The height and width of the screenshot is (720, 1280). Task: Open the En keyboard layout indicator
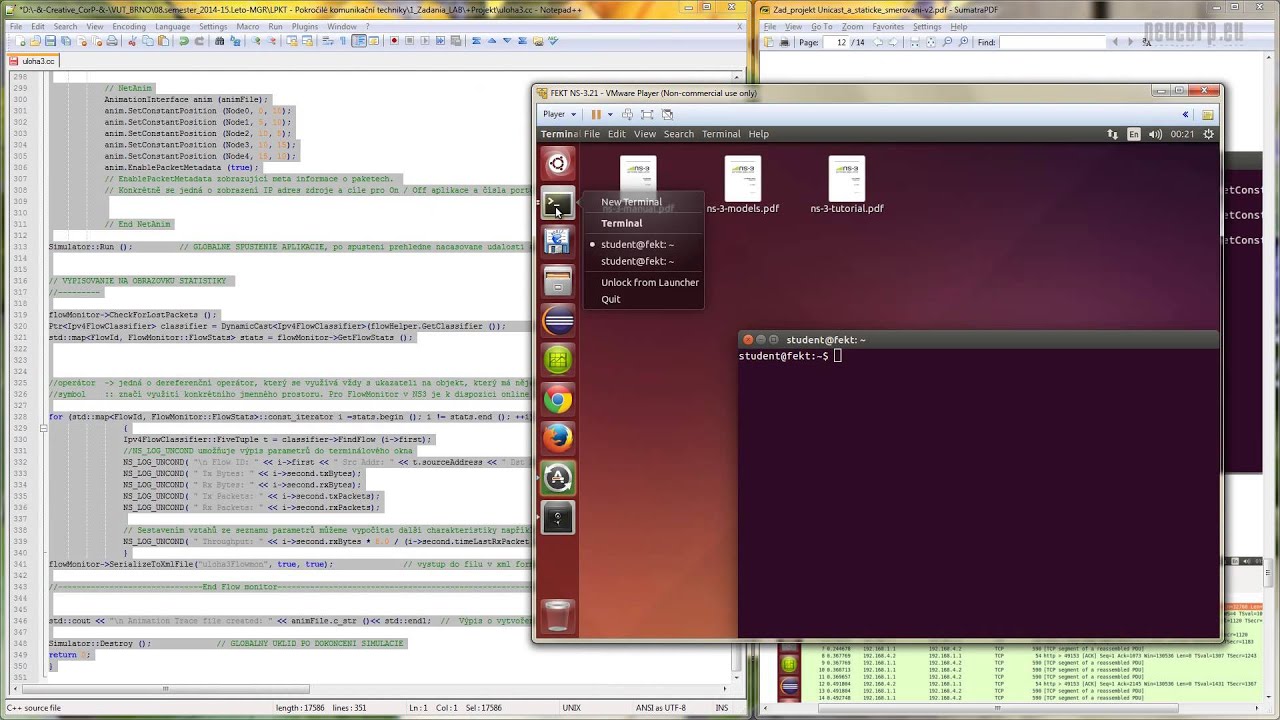(1134, 134)
